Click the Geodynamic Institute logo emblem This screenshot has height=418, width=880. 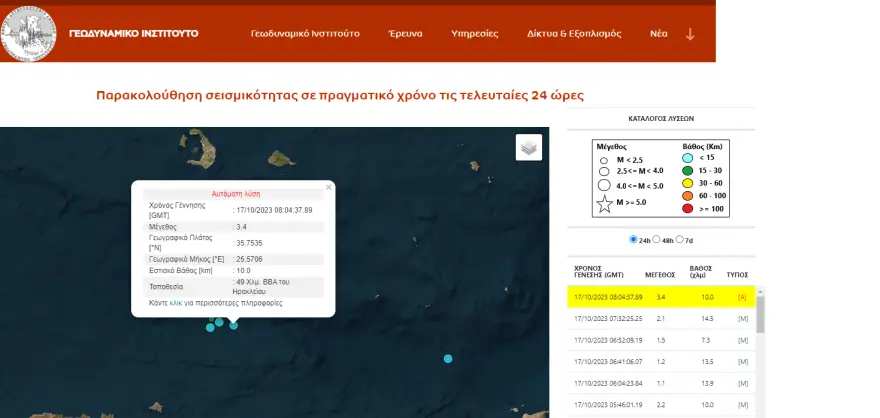pyautogui.click(x=30, y=34)
